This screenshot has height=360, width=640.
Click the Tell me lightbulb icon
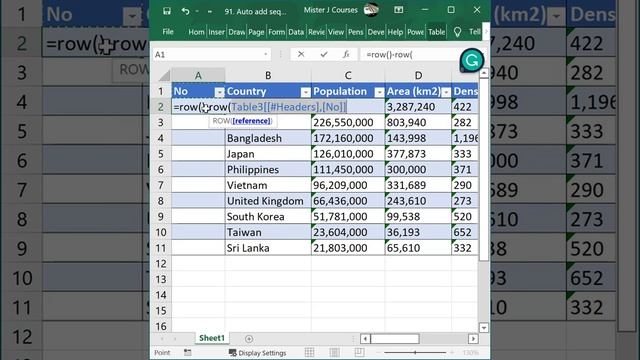(x=457, y=32)
